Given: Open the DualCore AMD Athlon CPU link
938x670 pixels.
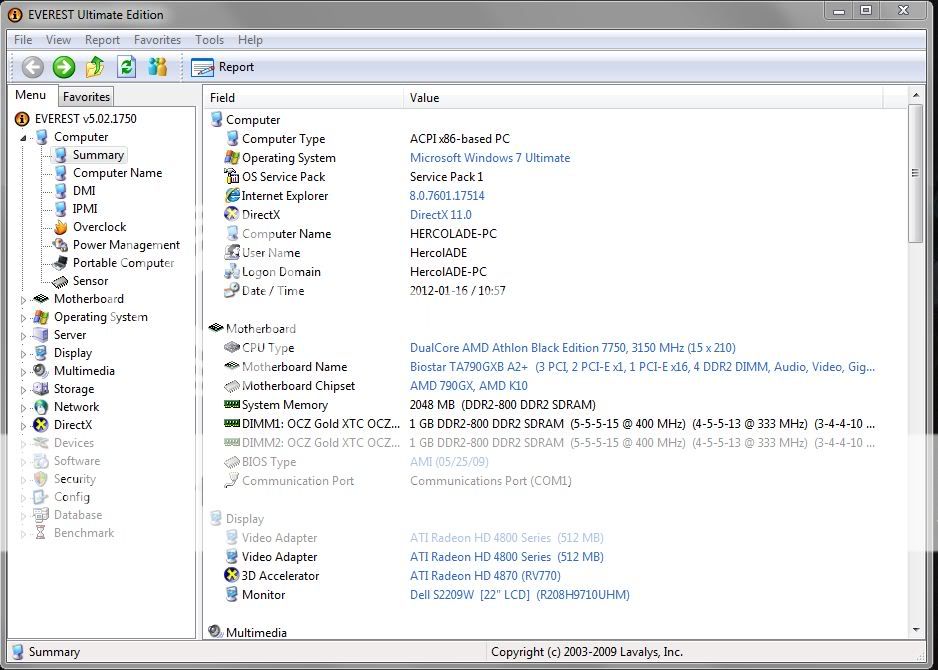Looking at the screenshot, I should coord(572,348).
